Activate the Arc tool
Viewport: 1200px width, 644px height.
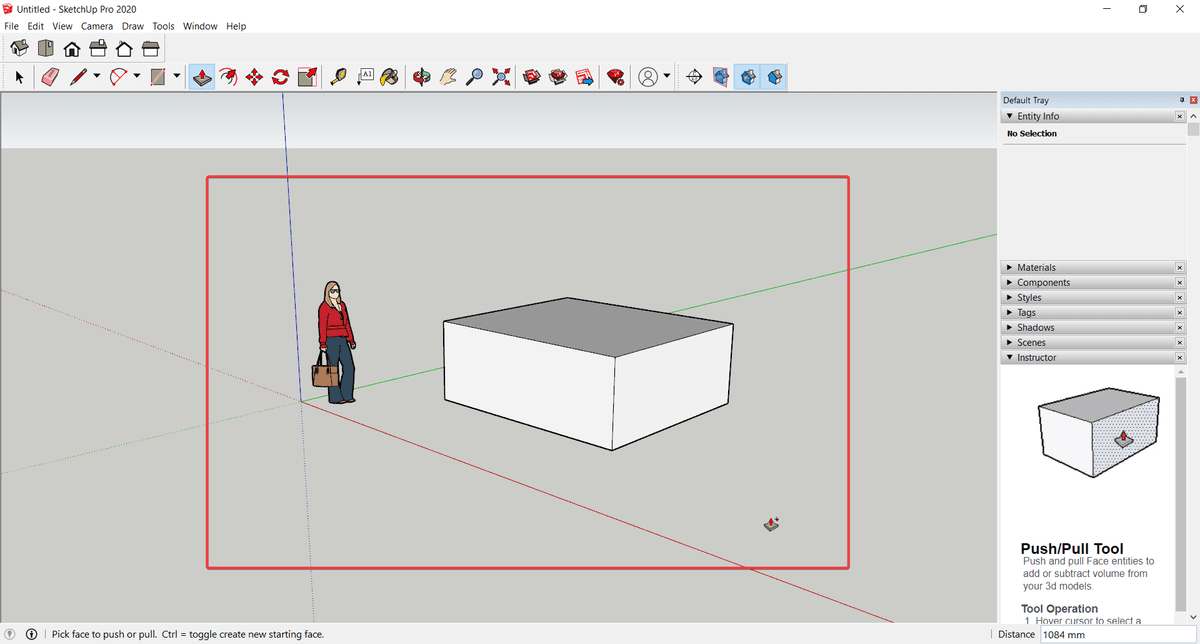pos(119,77)
